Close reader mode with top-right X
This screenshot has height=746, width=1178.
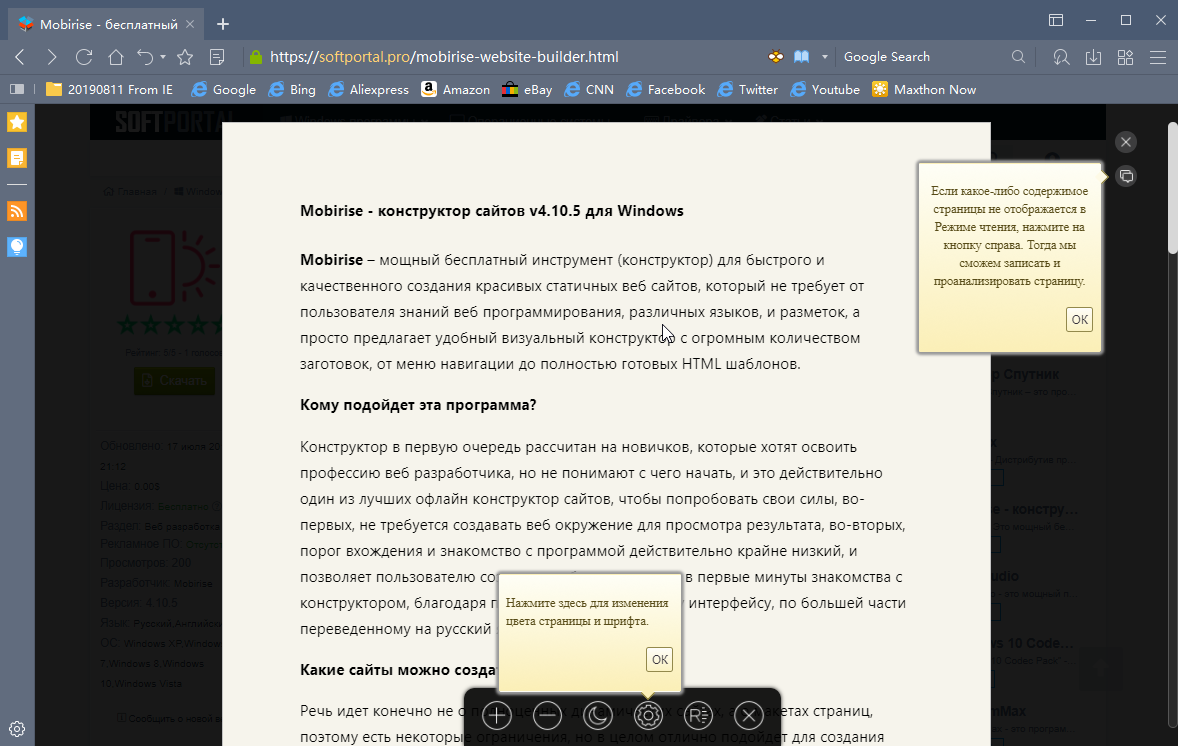pos(1125,142)
